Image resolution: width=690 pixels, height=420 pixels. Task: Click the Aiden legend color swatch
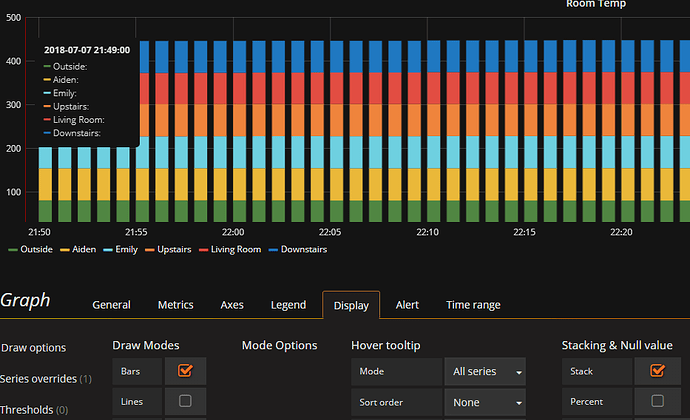click(65, 250)
